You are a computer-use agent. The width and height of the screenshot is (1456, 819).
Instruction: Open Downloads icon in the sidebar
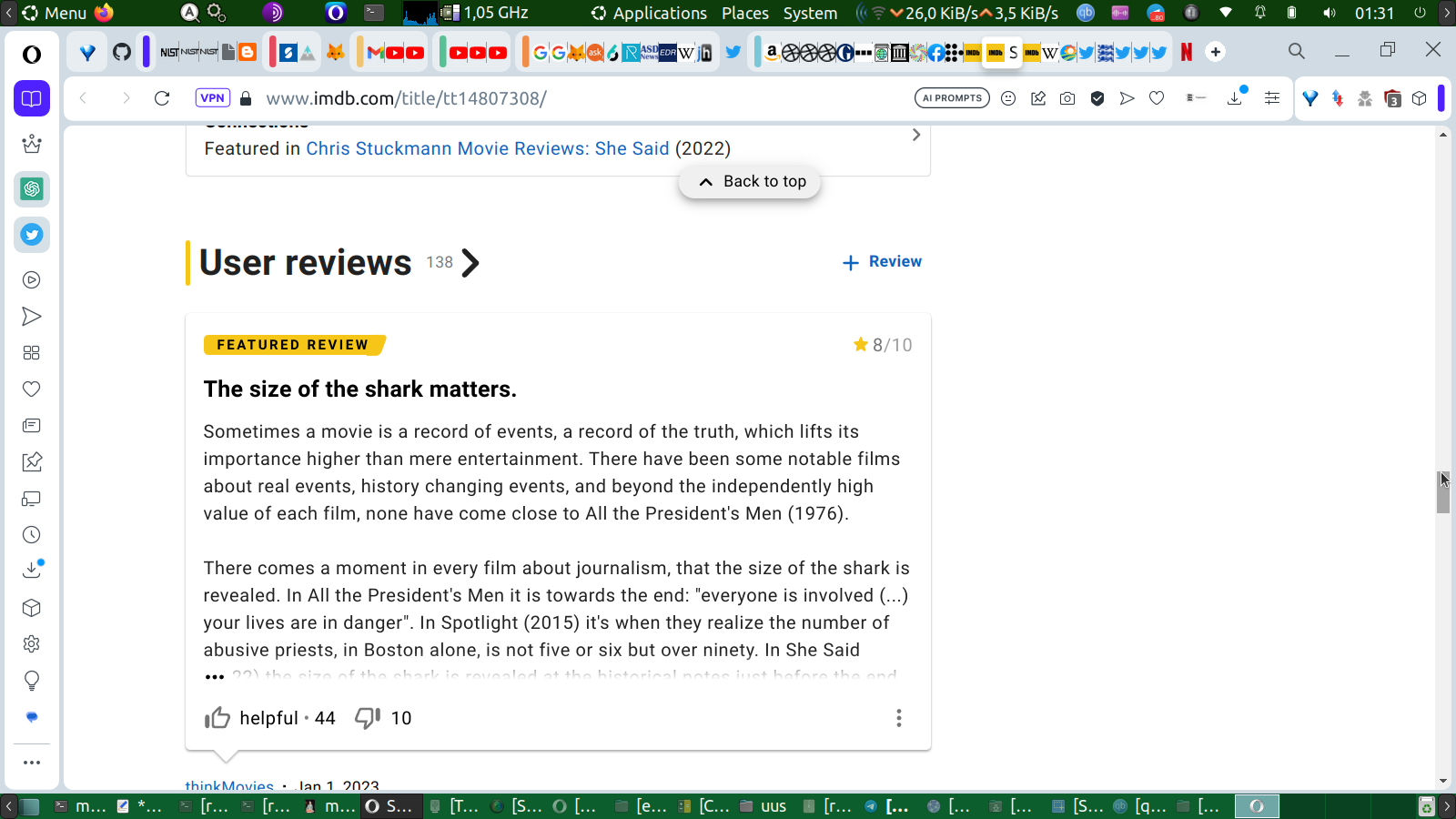click(x=32, y=571)
